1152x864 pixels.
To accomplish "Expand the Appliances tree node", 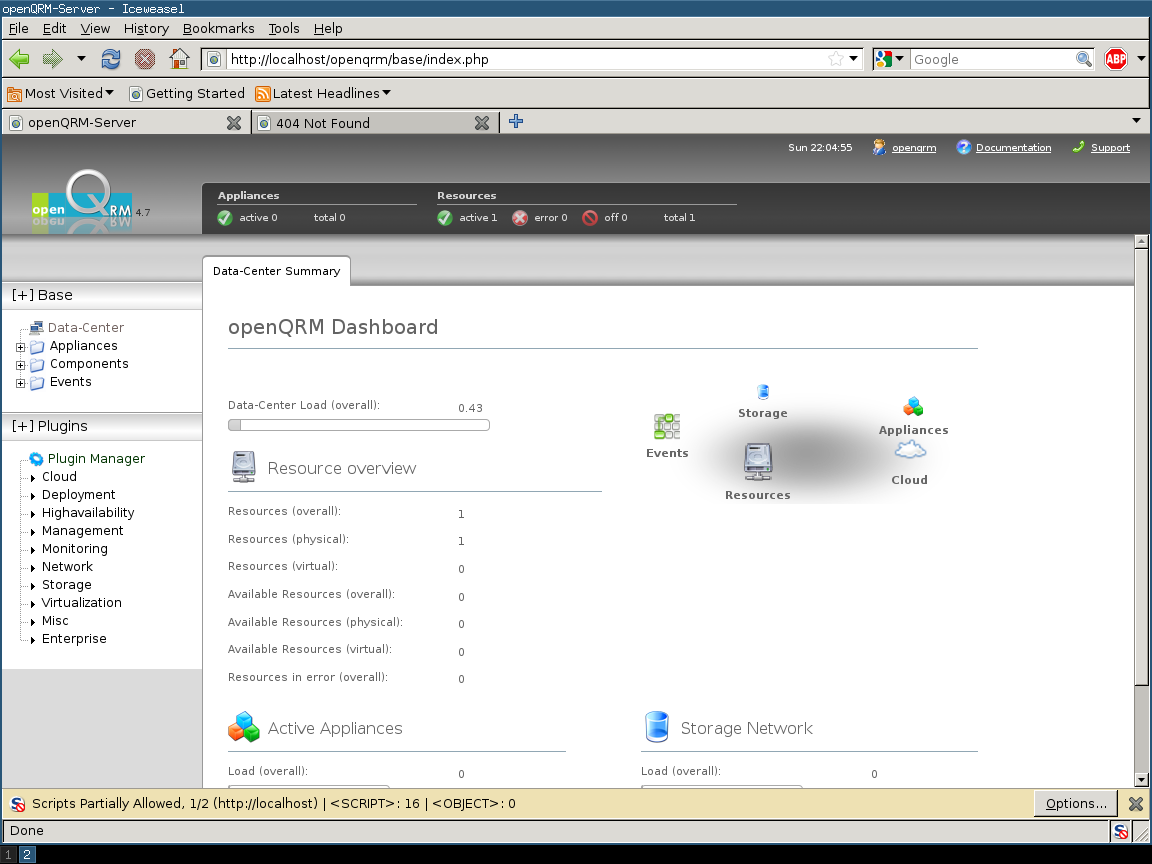I will pos(21,348).
